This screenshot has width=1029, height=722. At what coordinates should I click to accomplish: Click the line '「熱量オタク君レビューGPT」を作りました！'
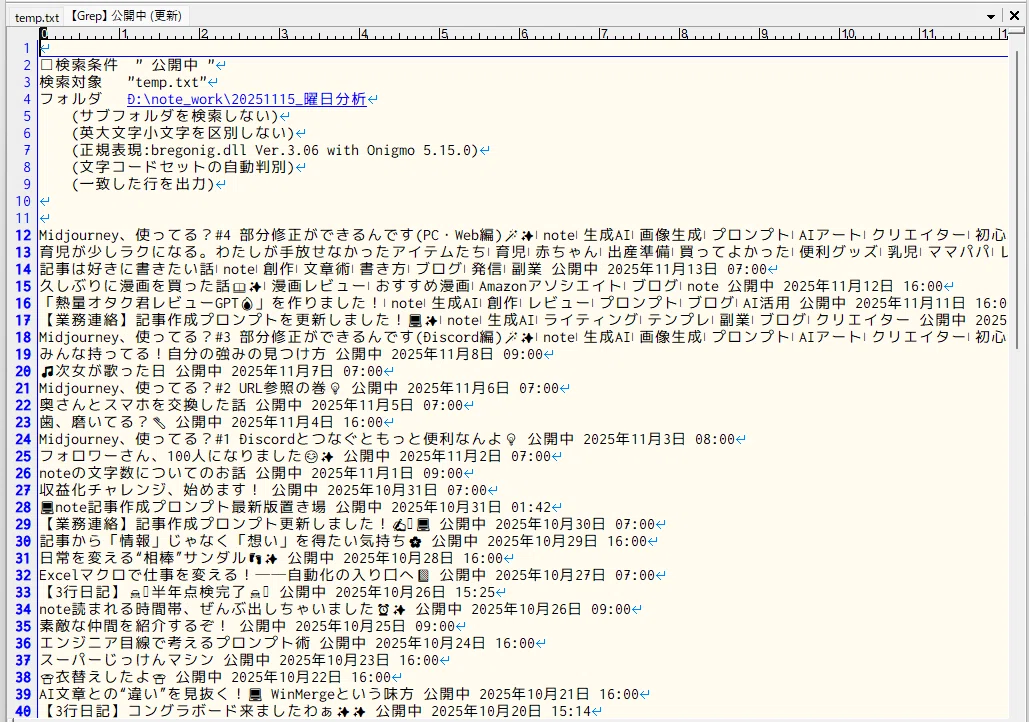pyautogui.click(x=523, y=303)
